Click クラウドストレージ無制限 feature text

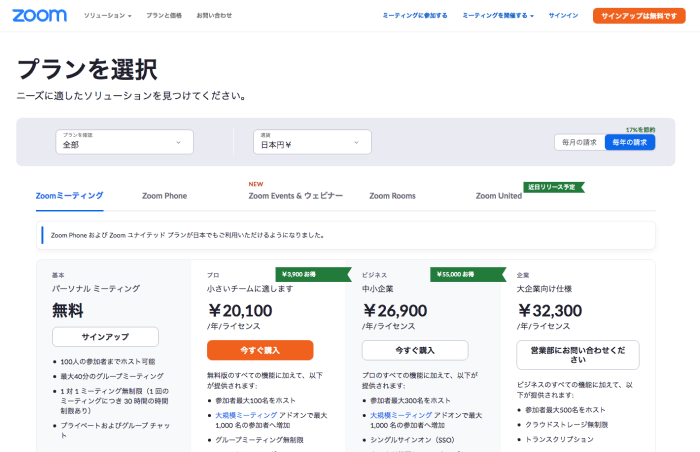567,424
